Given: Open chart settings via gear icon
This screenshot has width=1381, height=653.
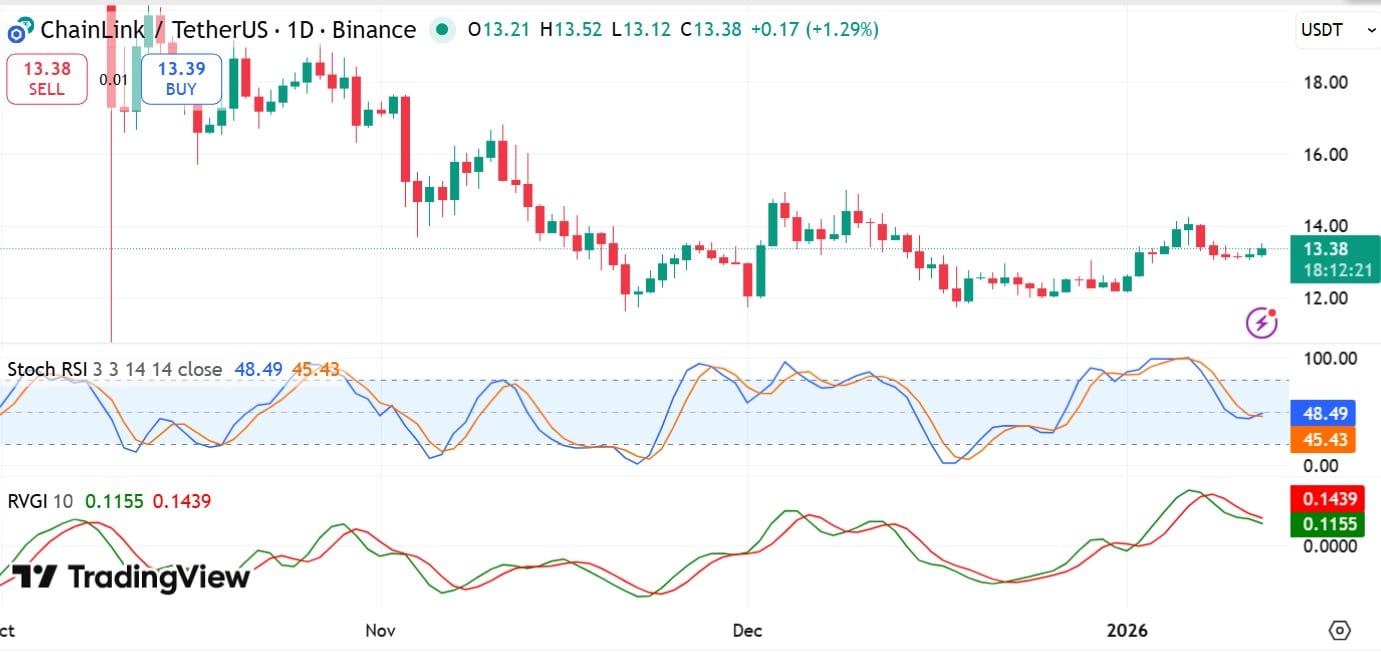Looking at the screenshot, I should click(1341, 630).
